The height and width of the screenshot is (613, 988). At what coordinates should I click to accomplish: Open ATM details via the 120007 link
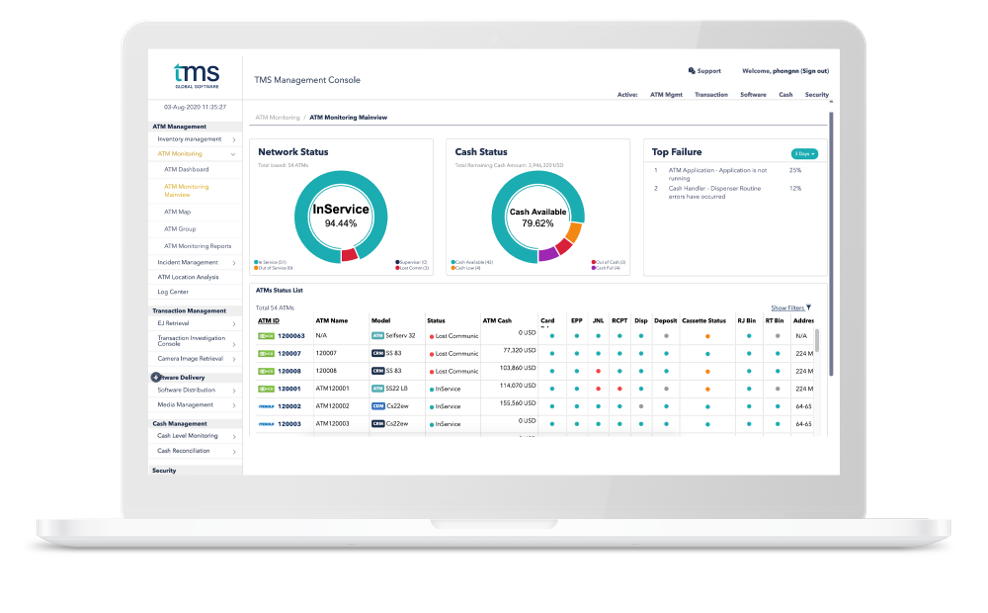288,353
